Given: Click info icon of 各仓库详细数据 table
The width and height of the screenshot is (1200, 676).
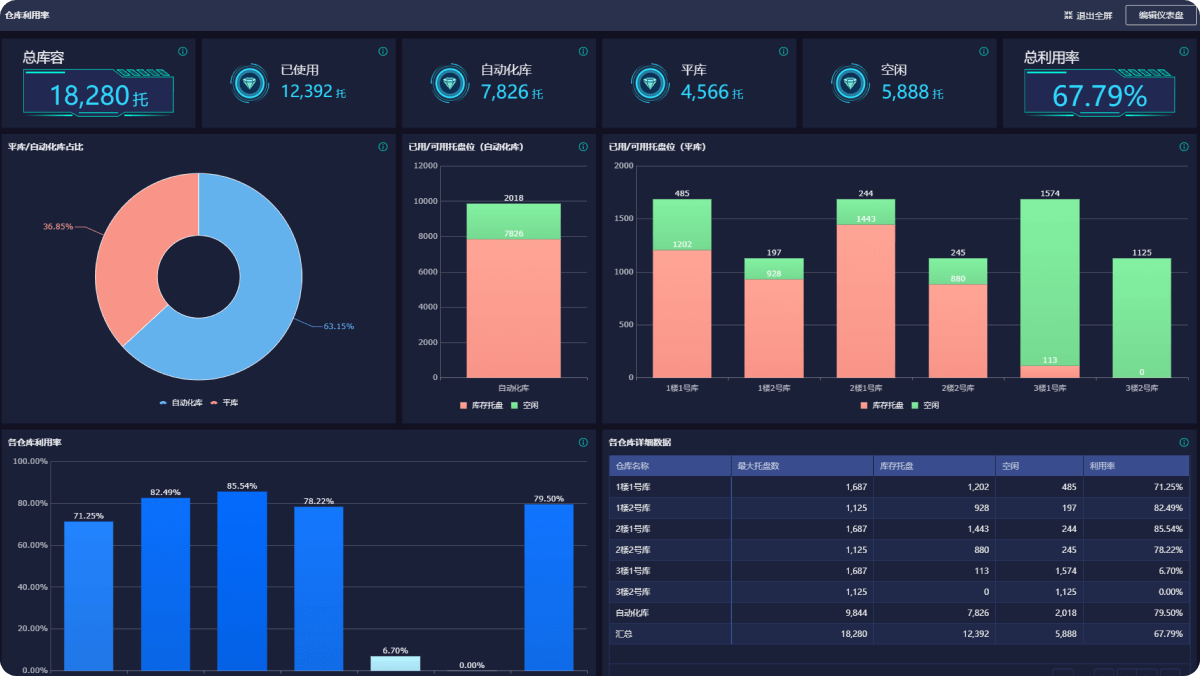Looking at the screenshot, I should click(x=1183, y=442).
